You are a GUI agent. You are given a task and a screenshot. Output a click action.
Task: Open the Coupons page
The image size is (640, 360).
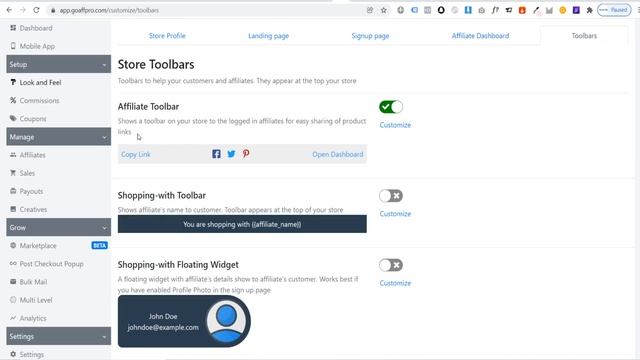[33, 119]
